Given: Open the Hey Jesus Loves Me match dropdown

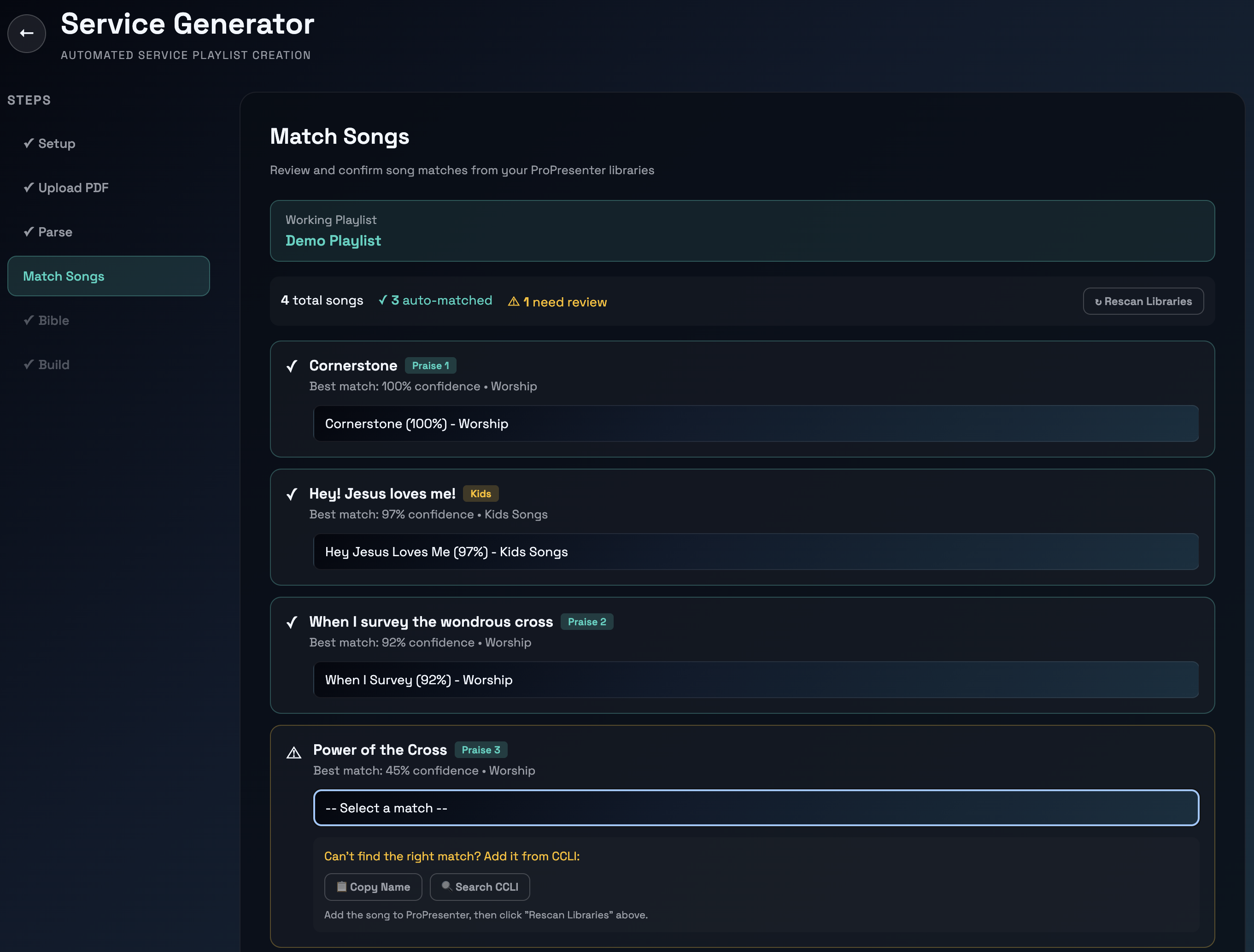Looking at the screenshot, I should [x=756, y=552].
